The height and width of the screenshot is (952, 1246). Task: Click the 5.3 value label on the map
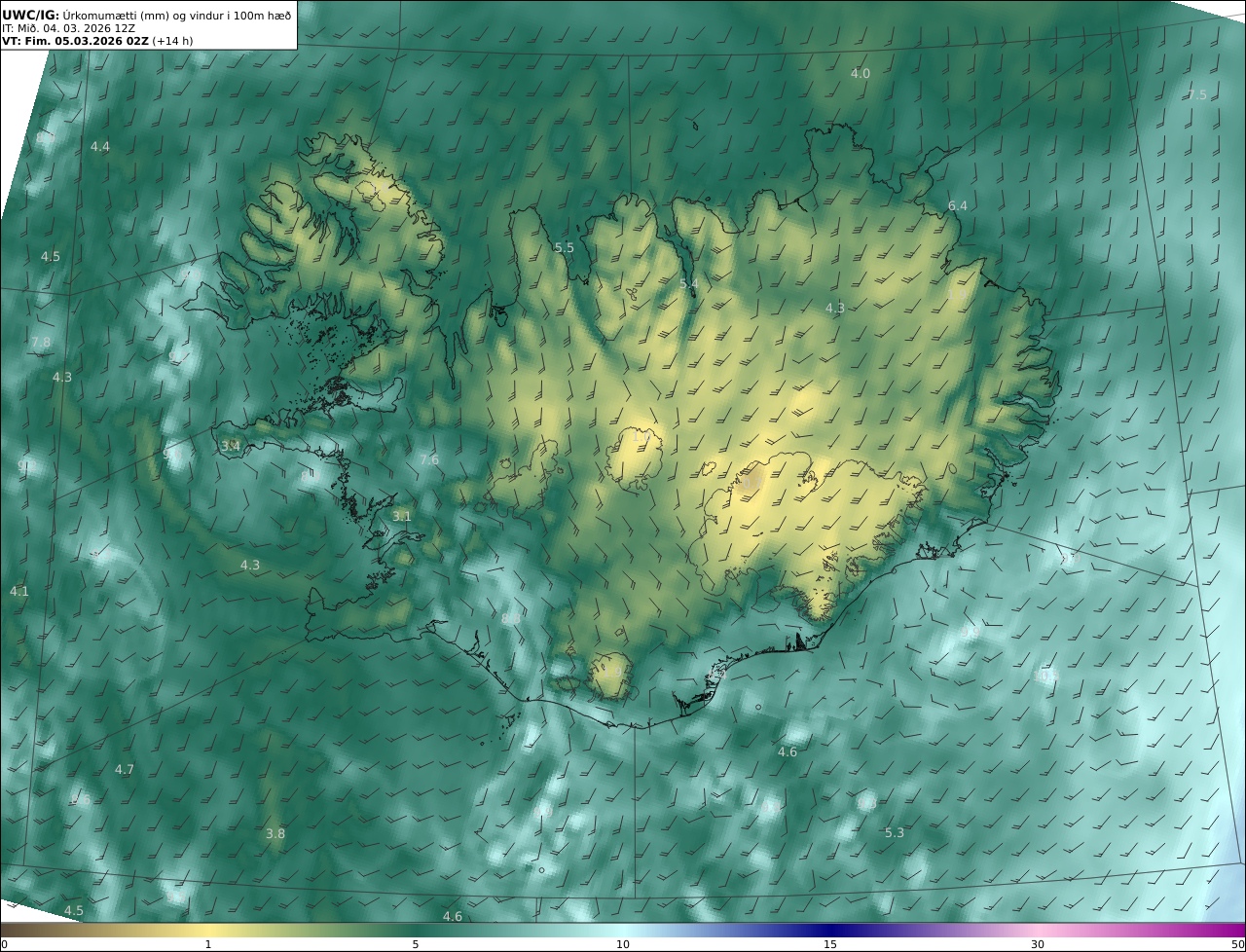[895, 832]
